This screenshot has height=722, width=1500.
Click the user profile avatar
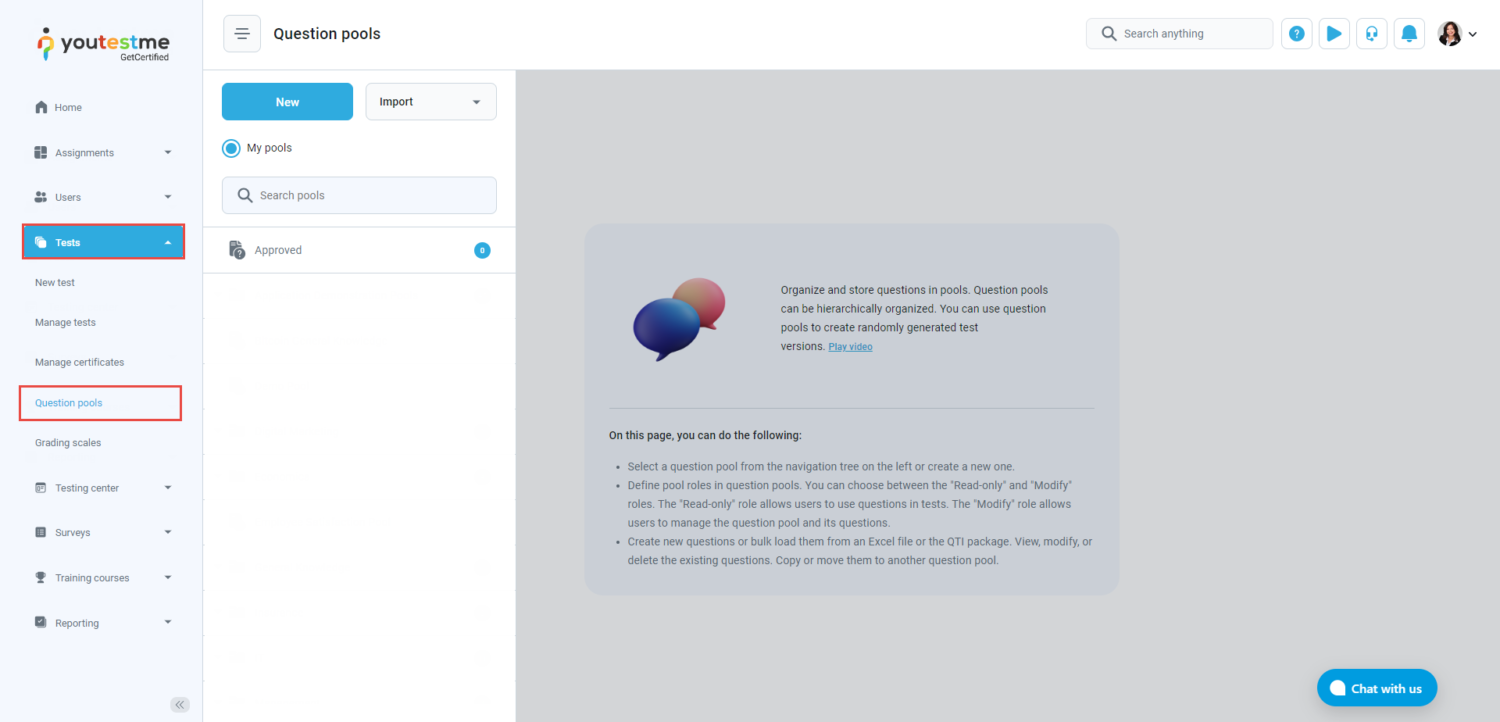pos(1450,34)
